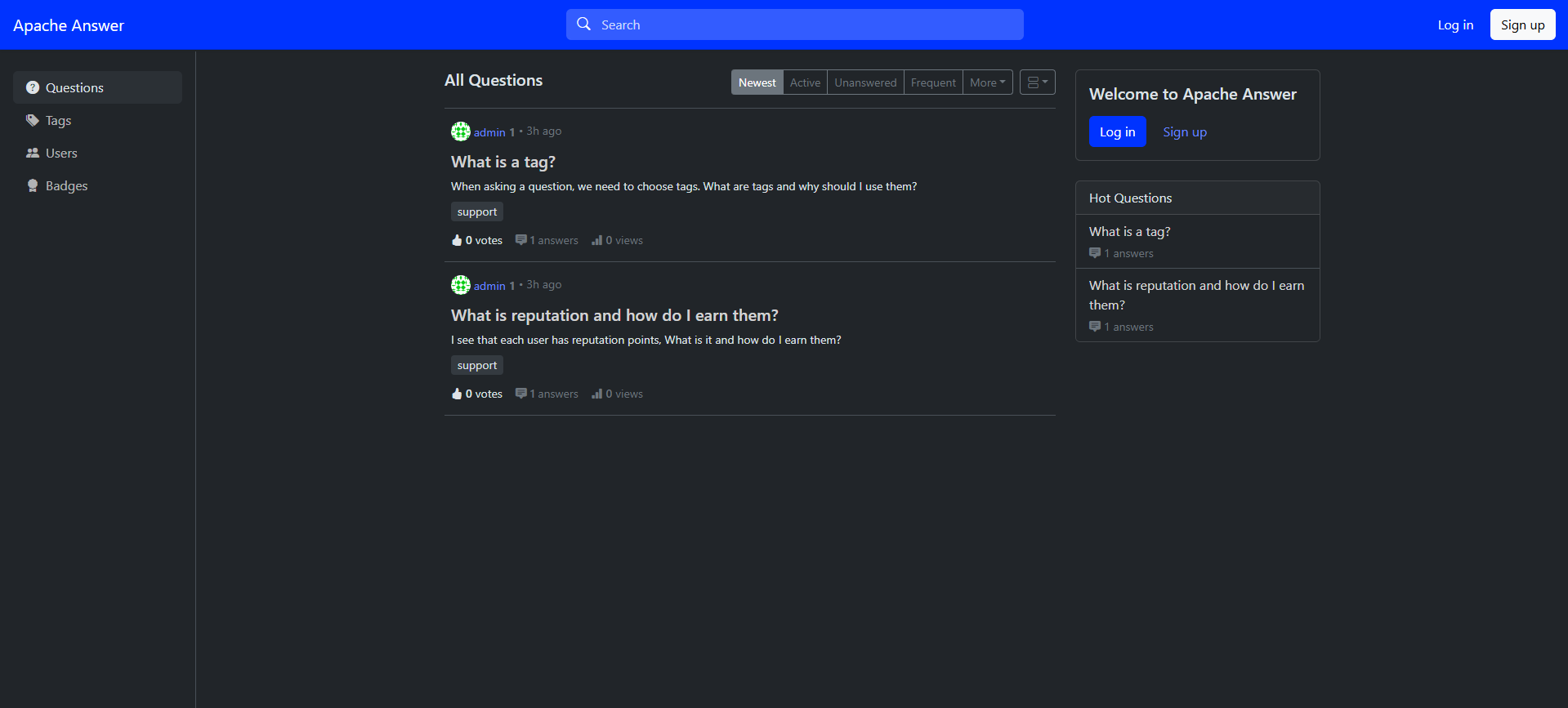This screenshot has width=1568, height=708.
Task: Click the thumbs-up icon on the reputation question
Action: [457, 394]
